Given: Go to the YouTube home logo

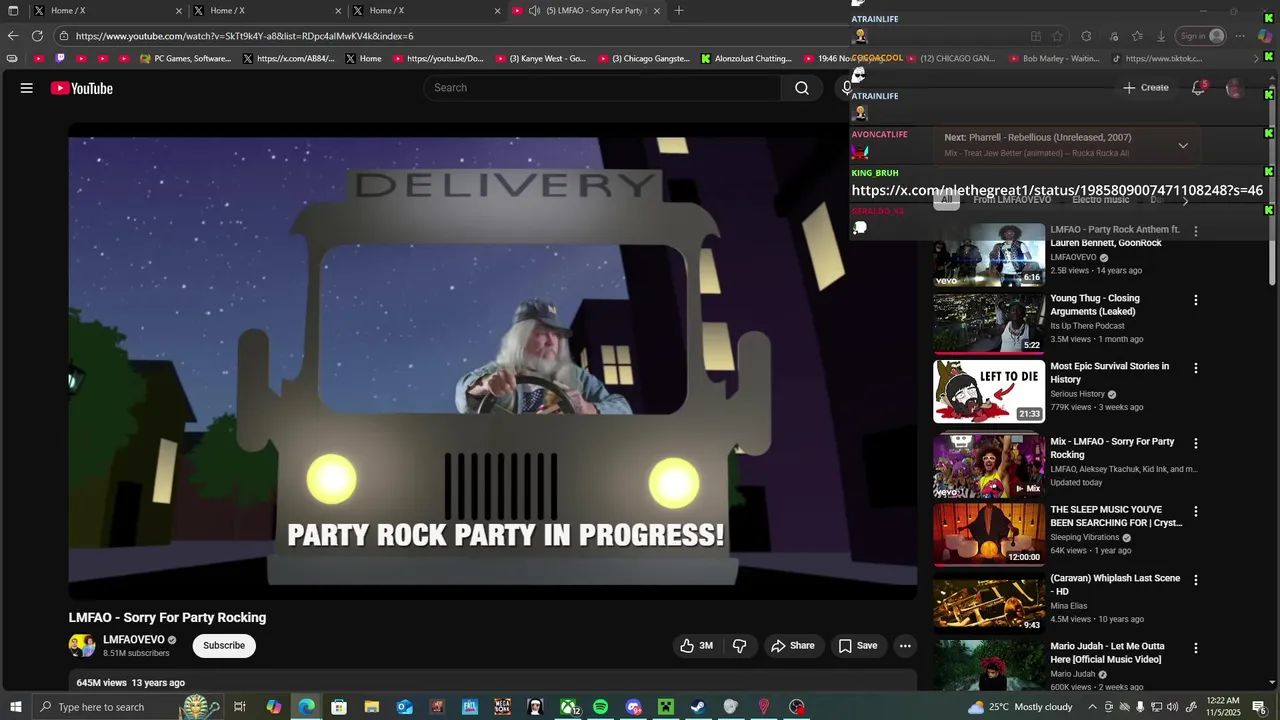Looking at the screenshot, I should [x=82, y=88].
